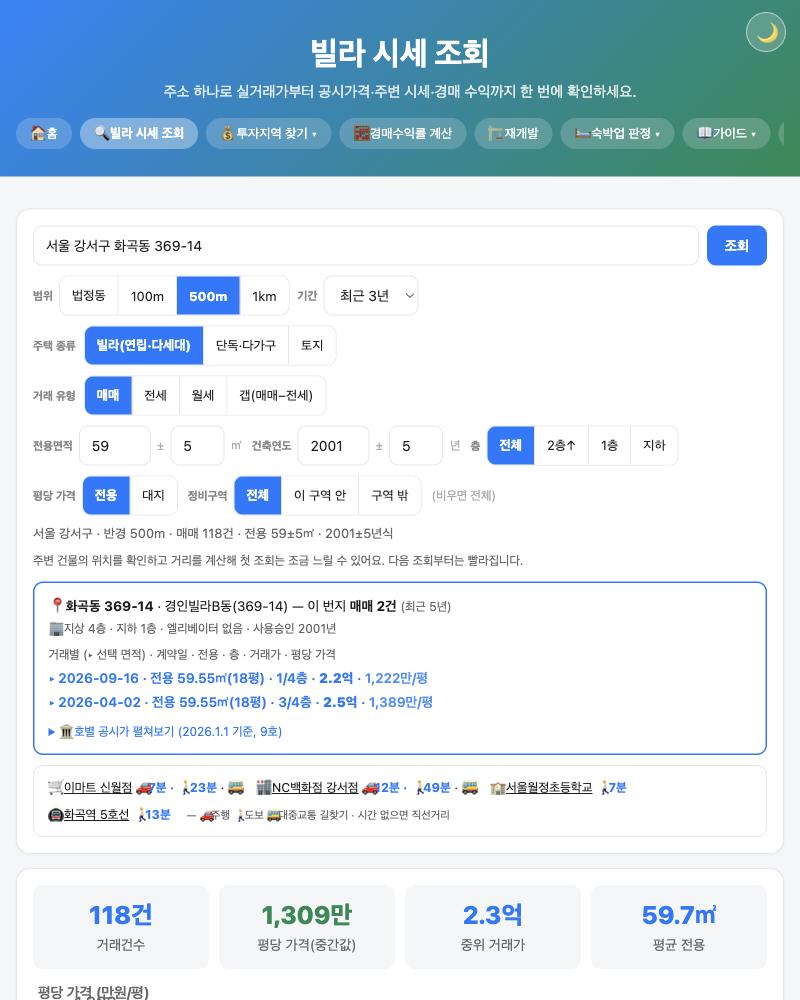Viewport: 800px width, 1000px height.
Task: Click the 건축연도 tolerance field
Action: (x=415, y=446)
